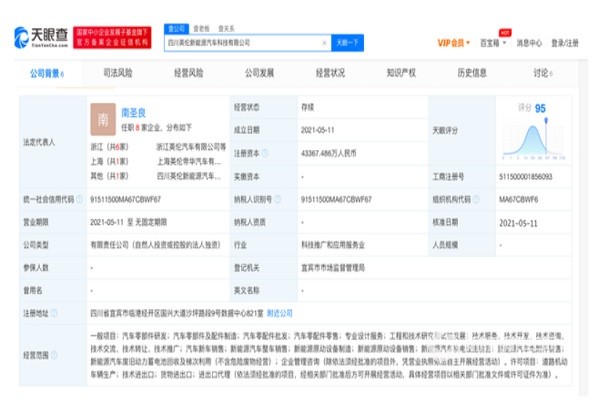This screenshot has height=400, width=600.
Task: Click 浙江美伦汽车有限公司 company link
Action: click(191, 147)
